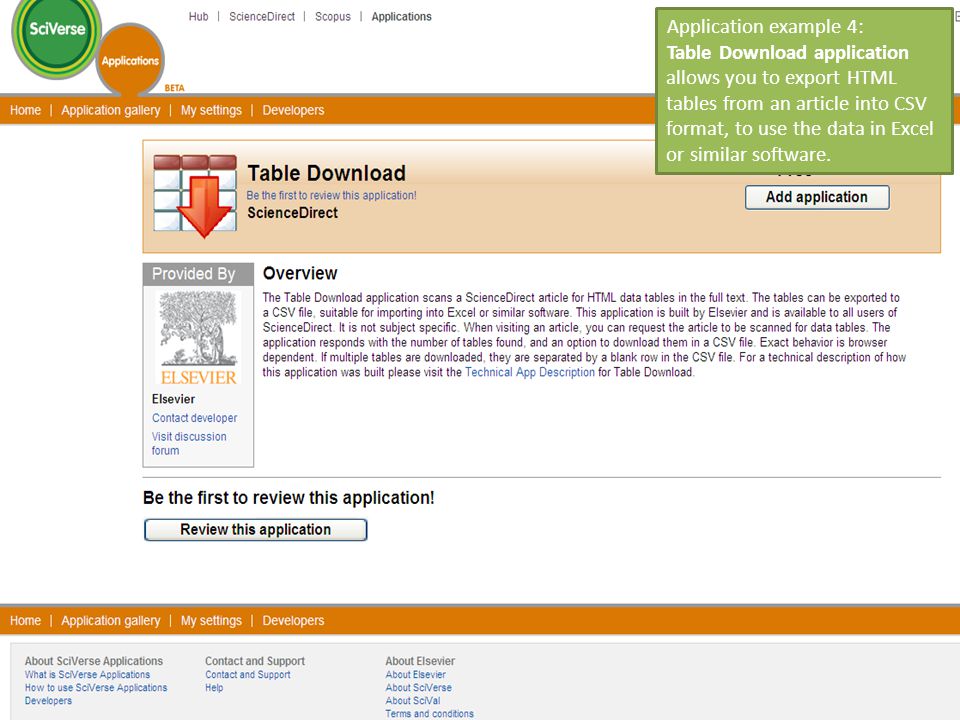Screen dimensions: 960x720
Task: Open Developers in bottom orange menu
Action: click(293, 620)
